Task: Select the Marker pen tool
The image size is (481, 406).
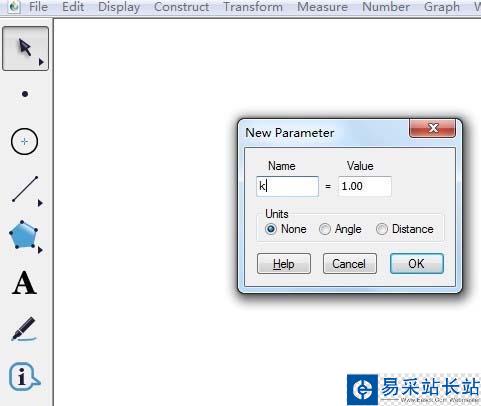Action: 24,329
